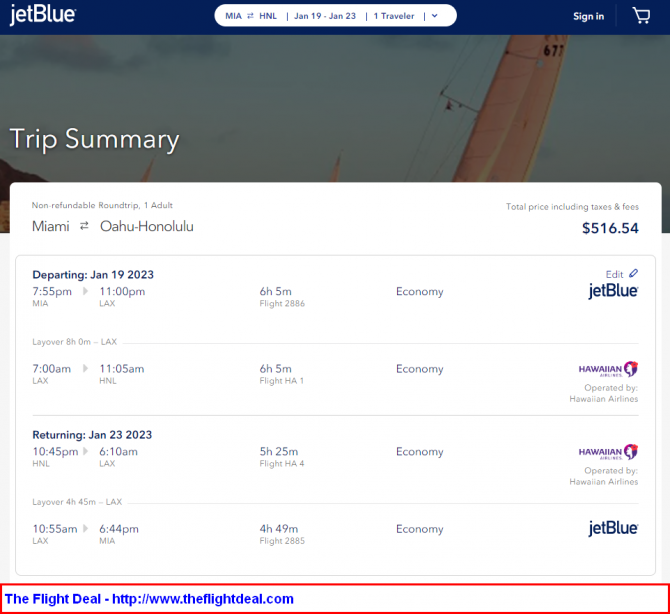Click the Flight 2885 label

(x=282, y=541)
